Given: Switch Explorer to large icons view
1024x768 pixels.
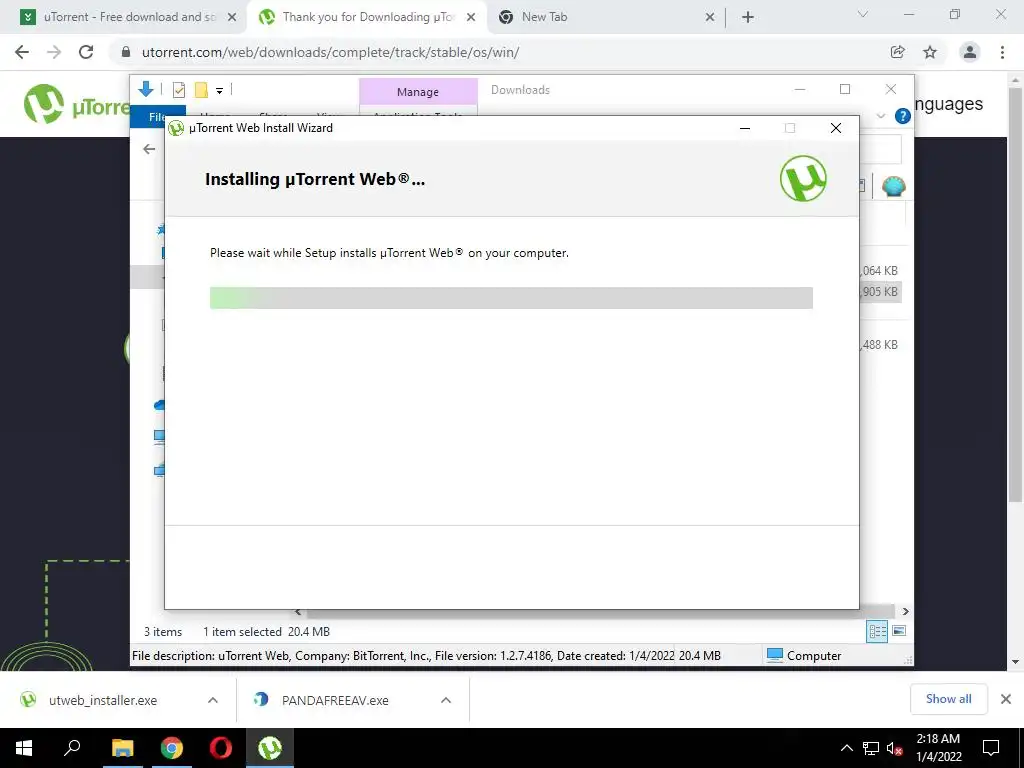Looking at the screenshot, I should [x=899, y=631].
